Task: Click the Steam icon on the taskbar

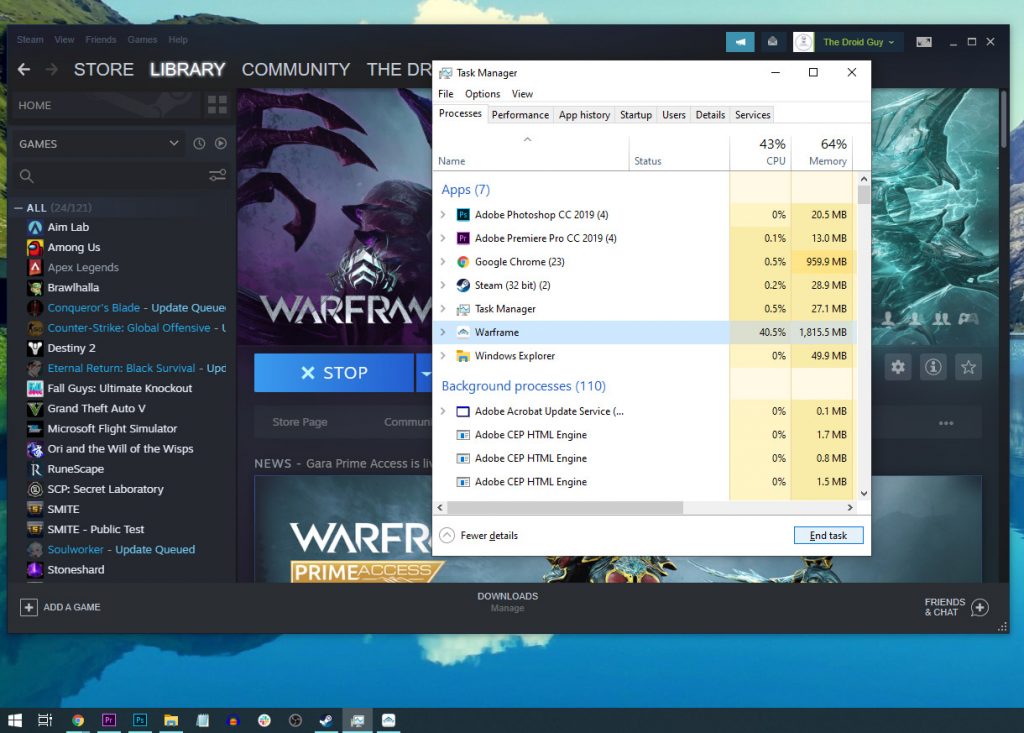Action: pyautogui.click(x=326, y=720)
